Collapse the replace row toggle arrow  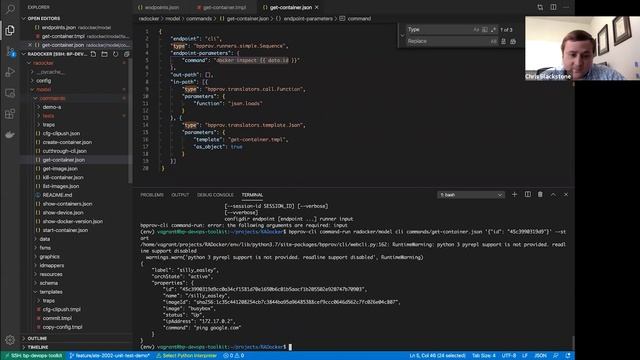(402, 36)
